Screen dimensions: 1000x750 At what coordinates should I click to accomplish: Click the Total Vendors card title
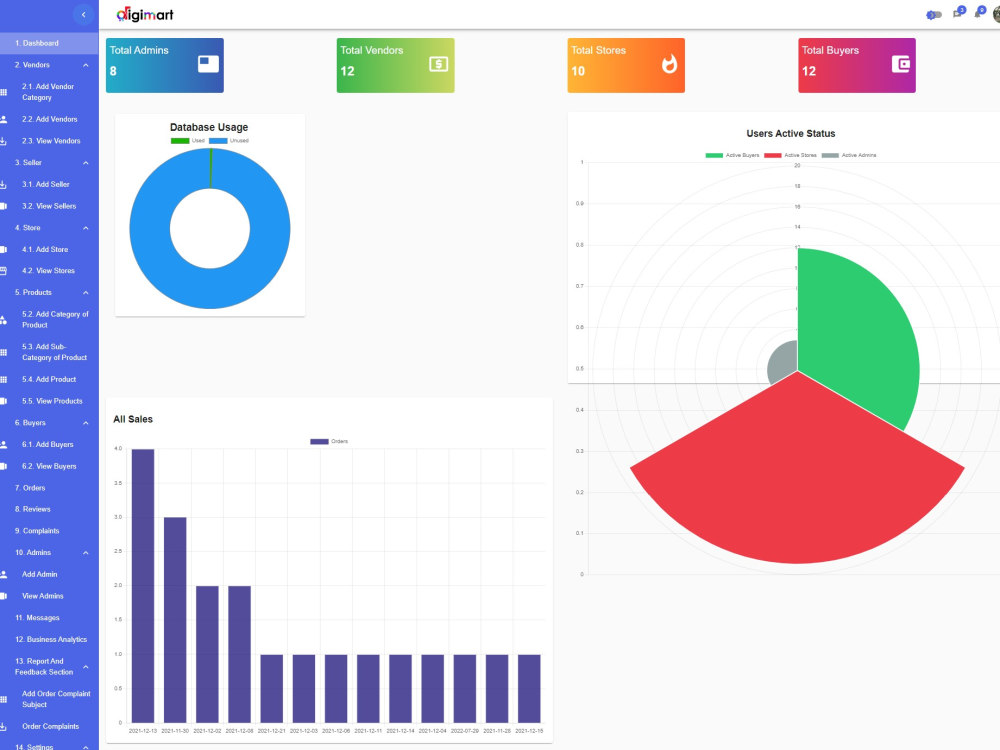[372, 50]
